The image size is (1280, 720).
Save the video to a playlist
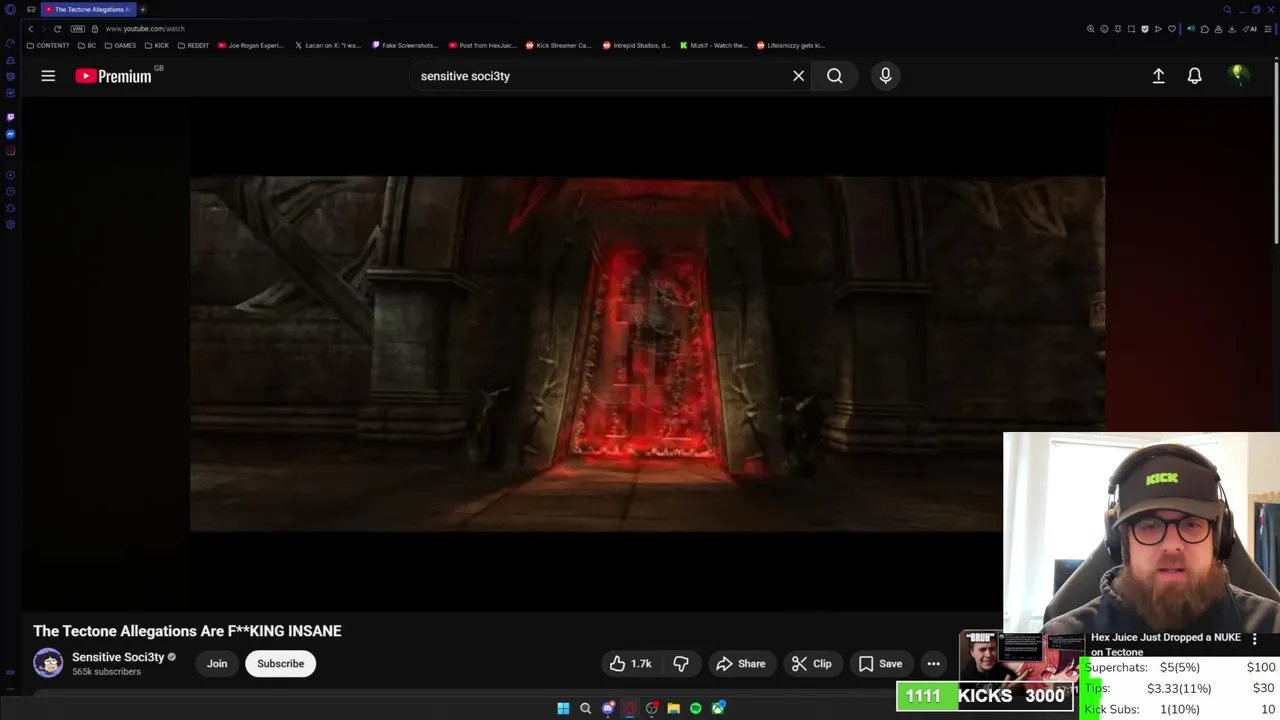tap(880, 664)
